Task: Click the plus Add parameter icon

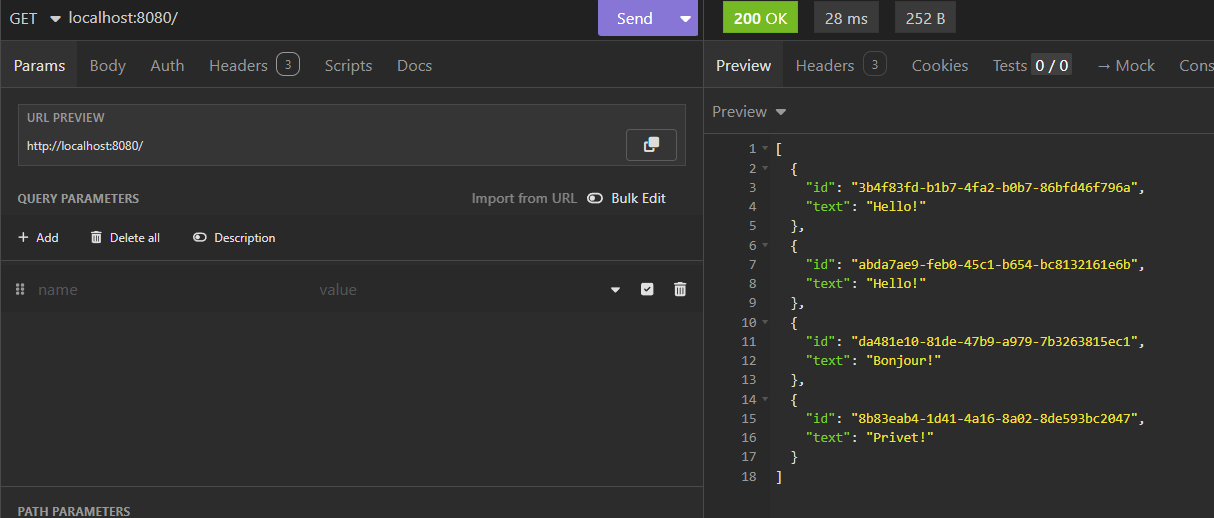Action: (x=24, y=238)
